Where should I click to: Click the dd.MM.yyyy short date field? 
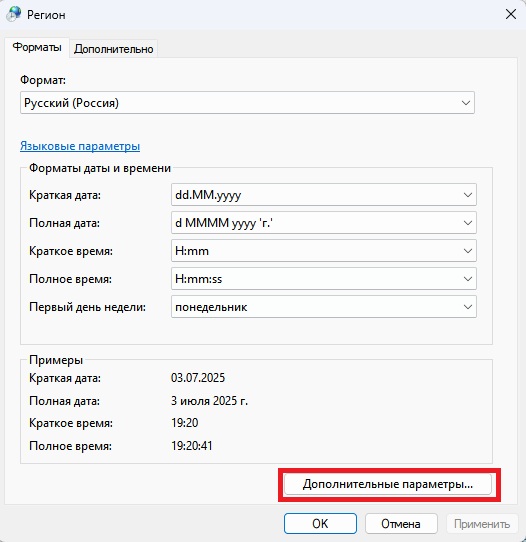coord(324,195)
